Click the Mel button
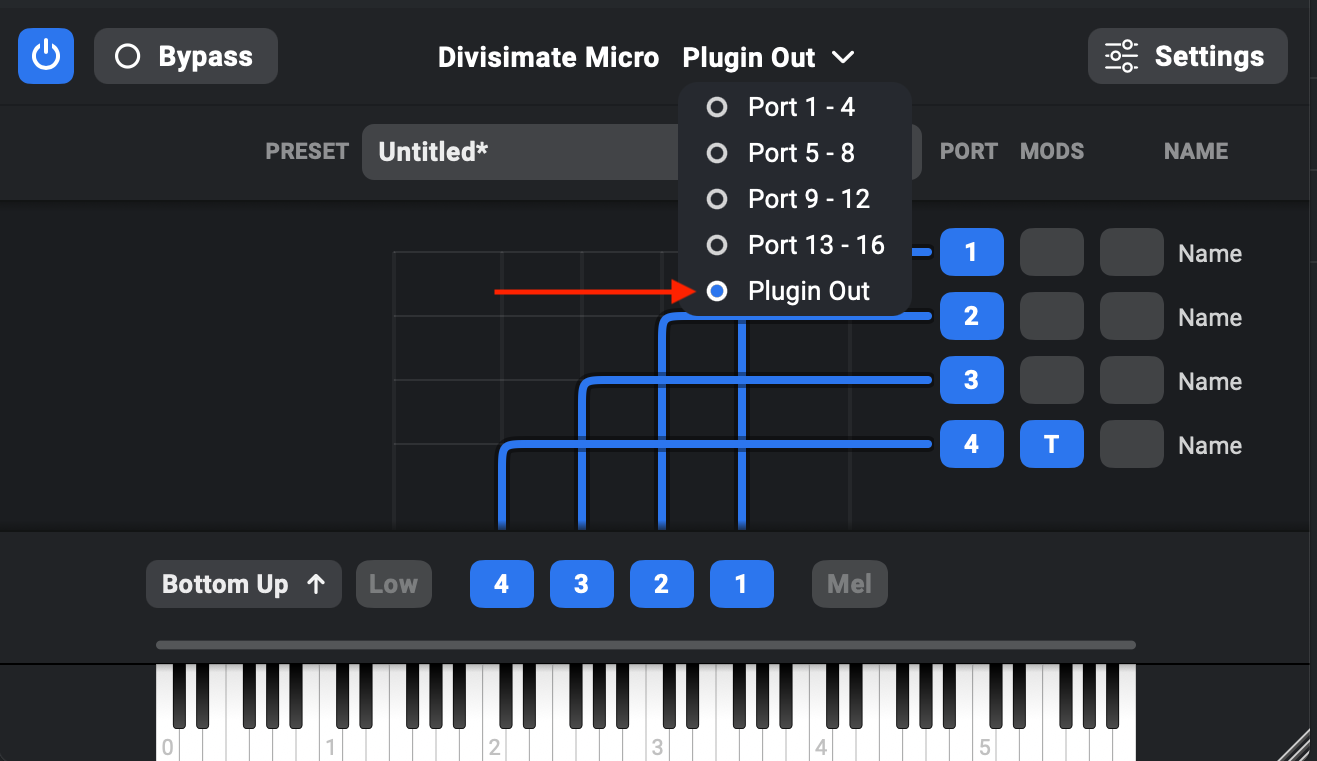1317x761 pixels. pyautogui.click(x=850, y=584)
